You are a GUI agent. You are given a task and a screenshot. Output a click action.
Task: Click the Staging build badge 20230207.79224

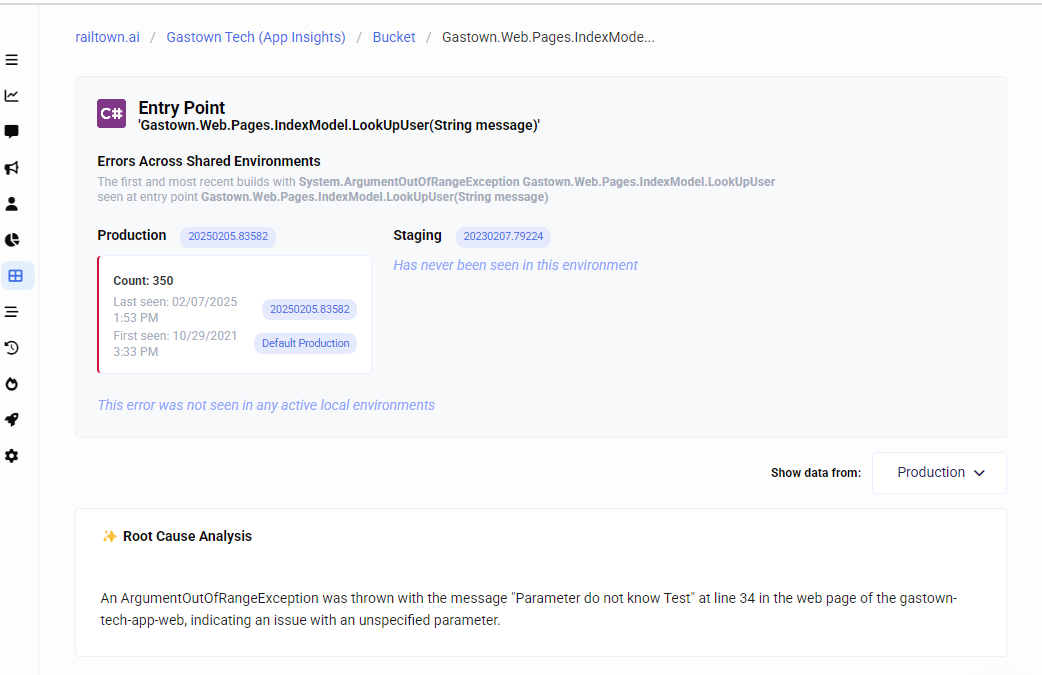point(503,237)
